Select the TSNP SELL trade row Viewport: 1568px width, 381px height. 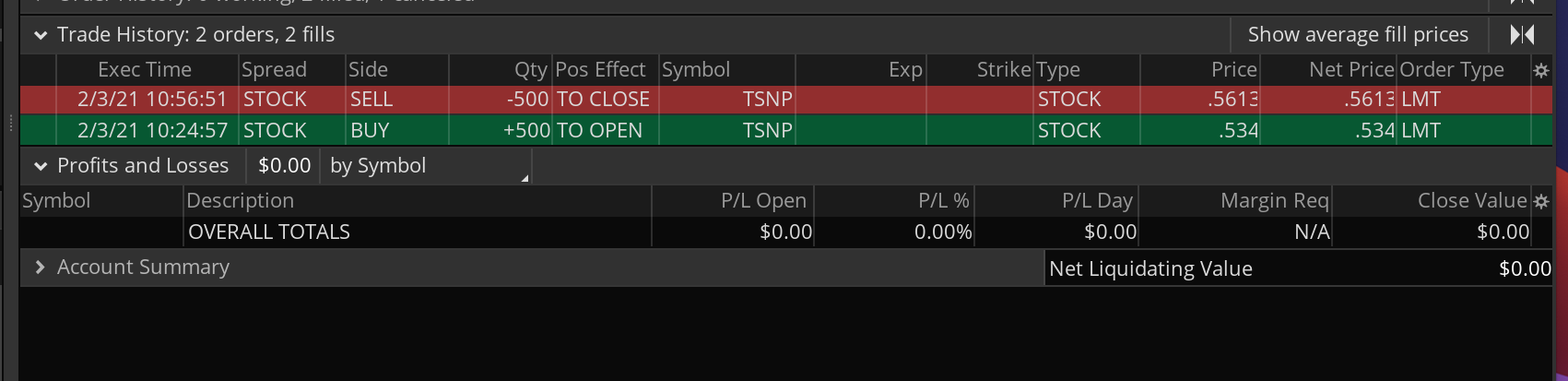point(645,100)
